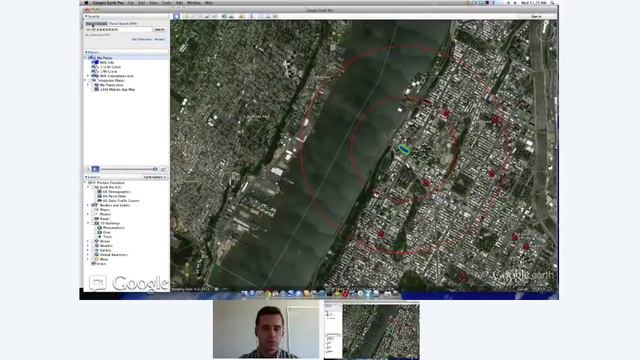
Task: Select the Add Polygon toolbar icon
Action: coord(193,16)
